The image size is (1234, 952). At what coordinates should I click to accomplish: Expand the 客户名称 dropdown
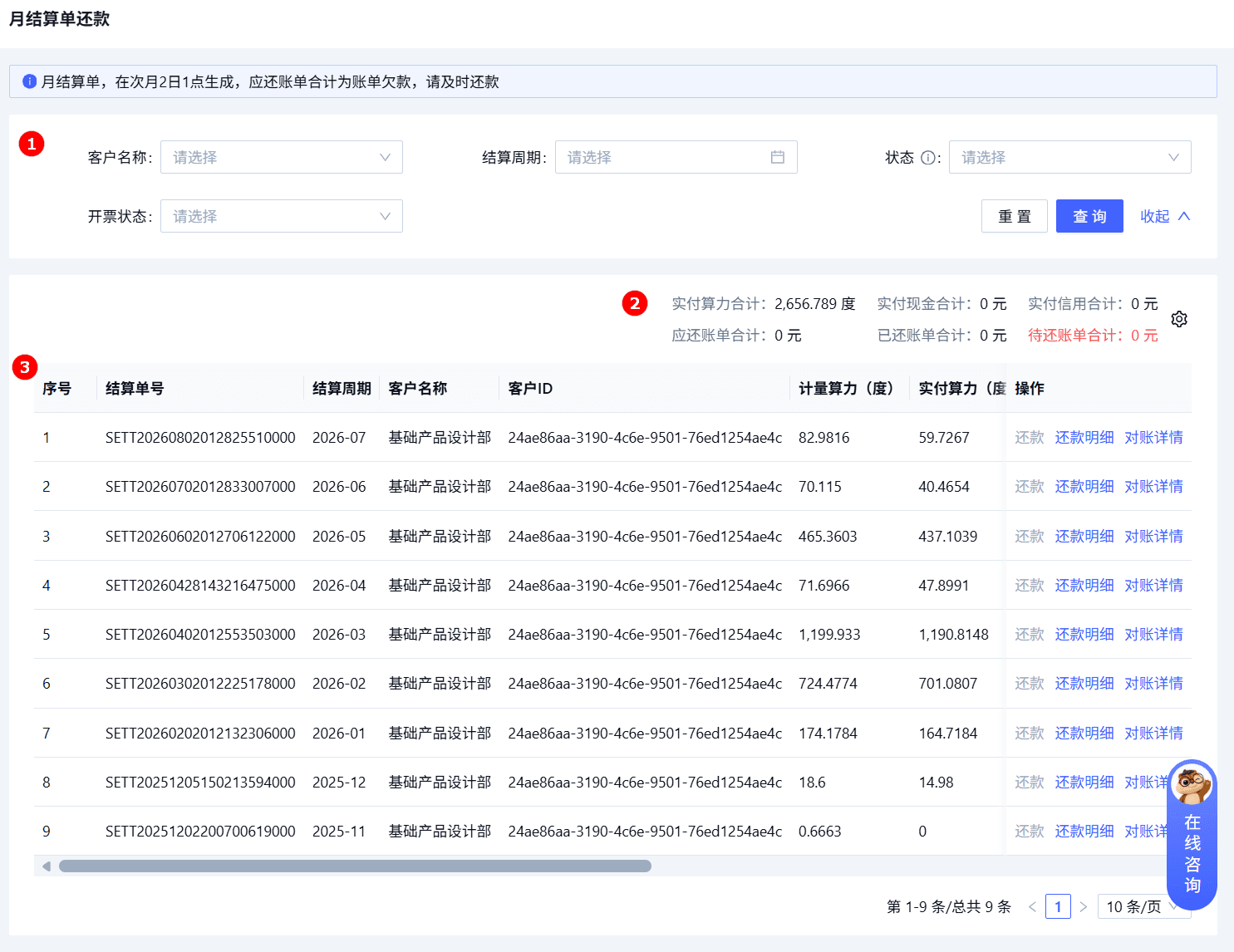pyautogui.click(x=282, y=157)
